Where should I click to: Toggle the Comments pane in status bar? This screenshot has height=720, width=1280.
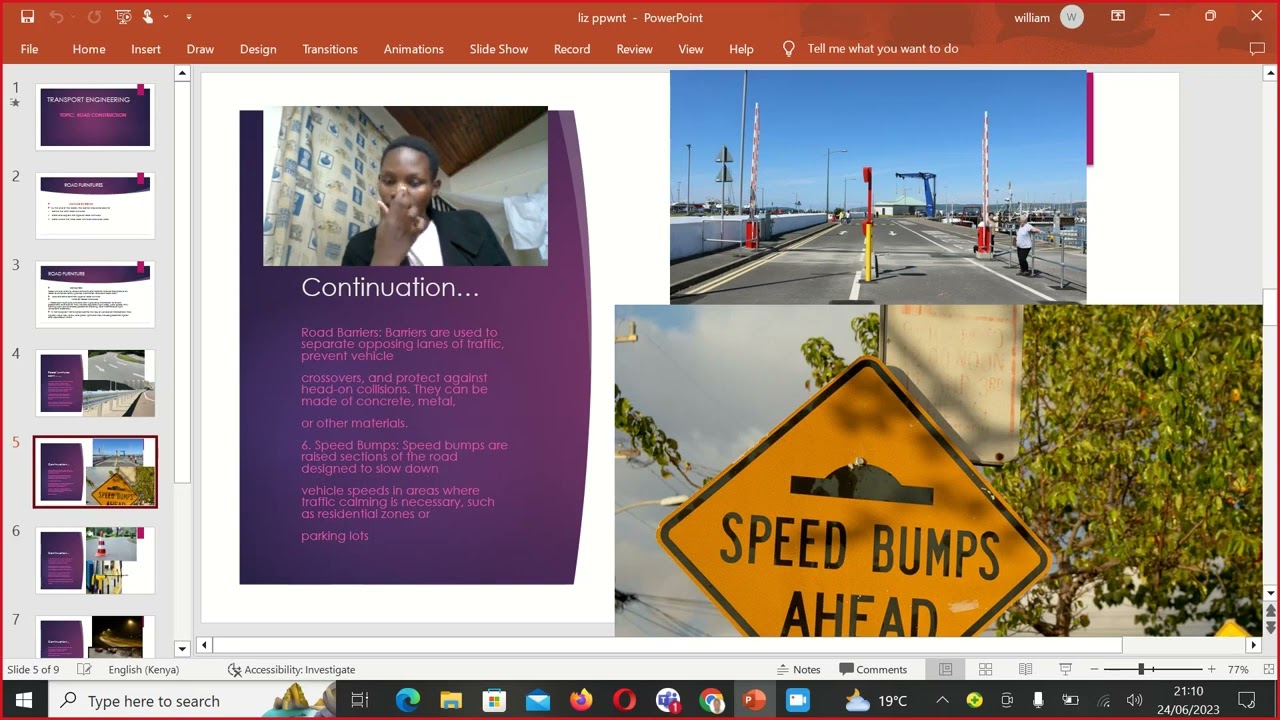click(873, 670)
